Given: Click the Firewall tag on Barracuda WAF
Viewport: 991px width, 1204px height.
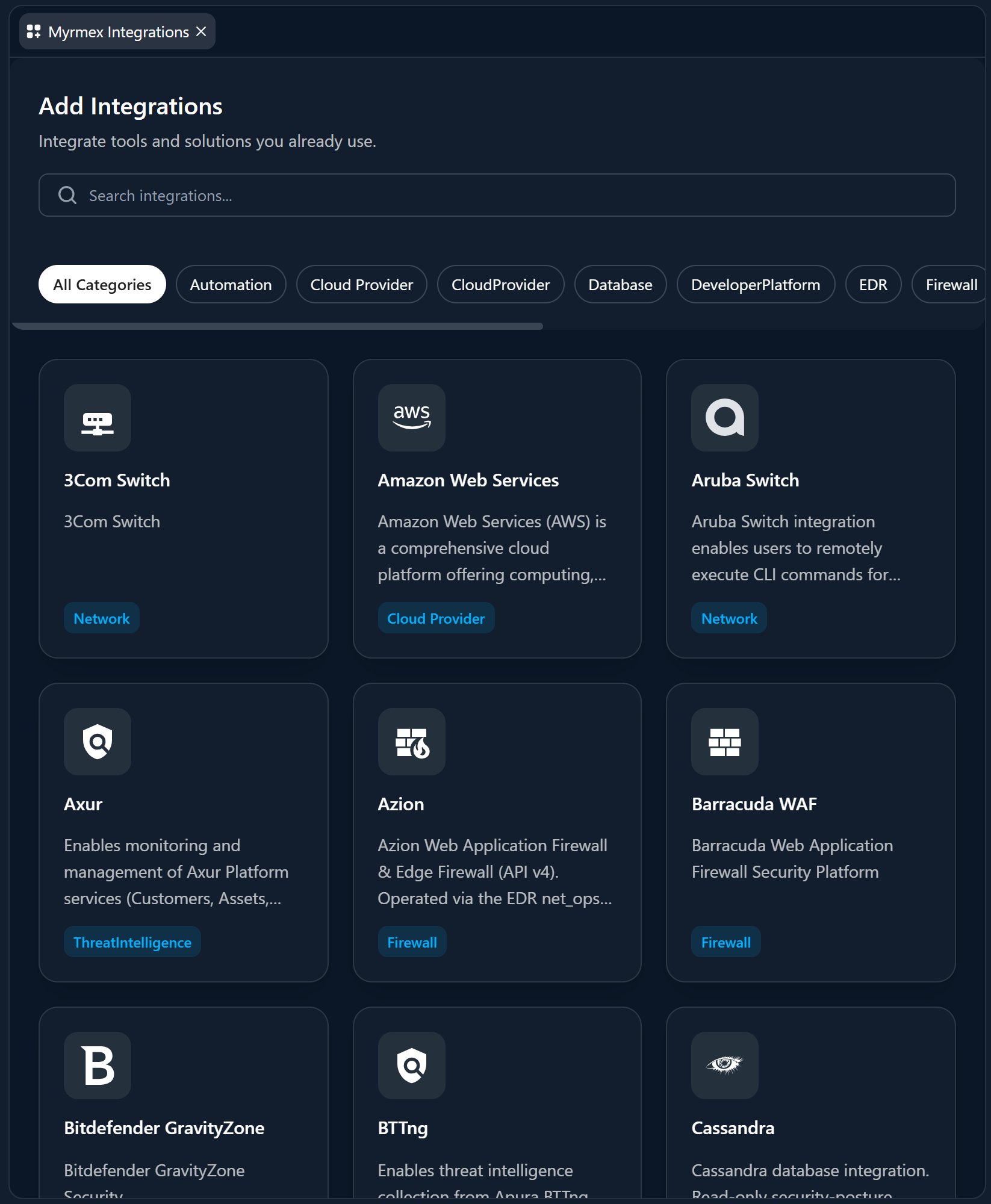Looking at the screenshot, I should click(x=726, y=942).
